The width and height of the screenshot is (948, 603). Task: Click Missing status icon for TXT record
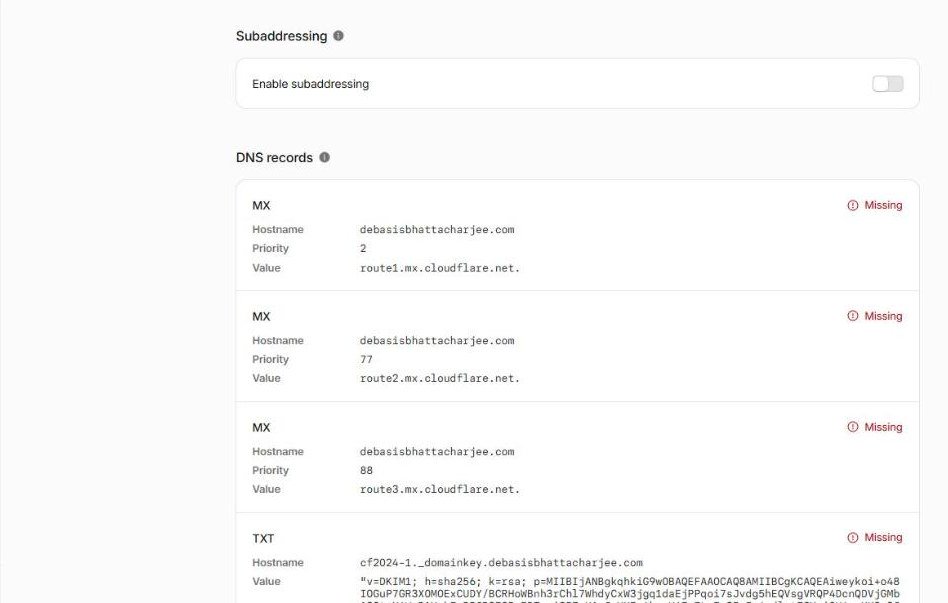[852, 538]
